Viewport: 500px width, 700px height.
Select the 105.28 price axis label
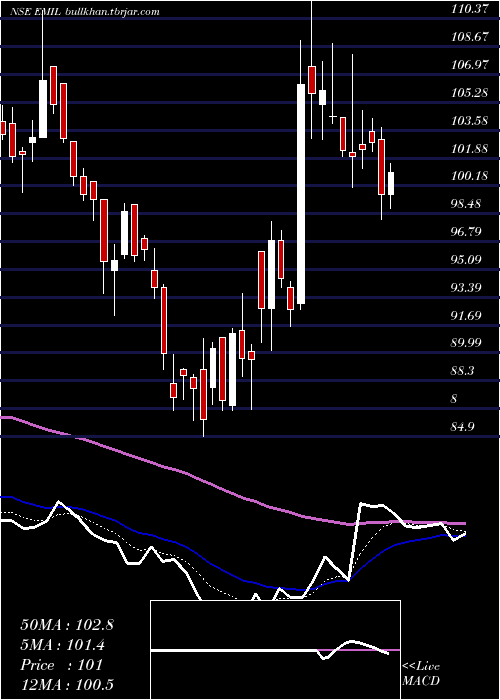(x=469, y=93)
